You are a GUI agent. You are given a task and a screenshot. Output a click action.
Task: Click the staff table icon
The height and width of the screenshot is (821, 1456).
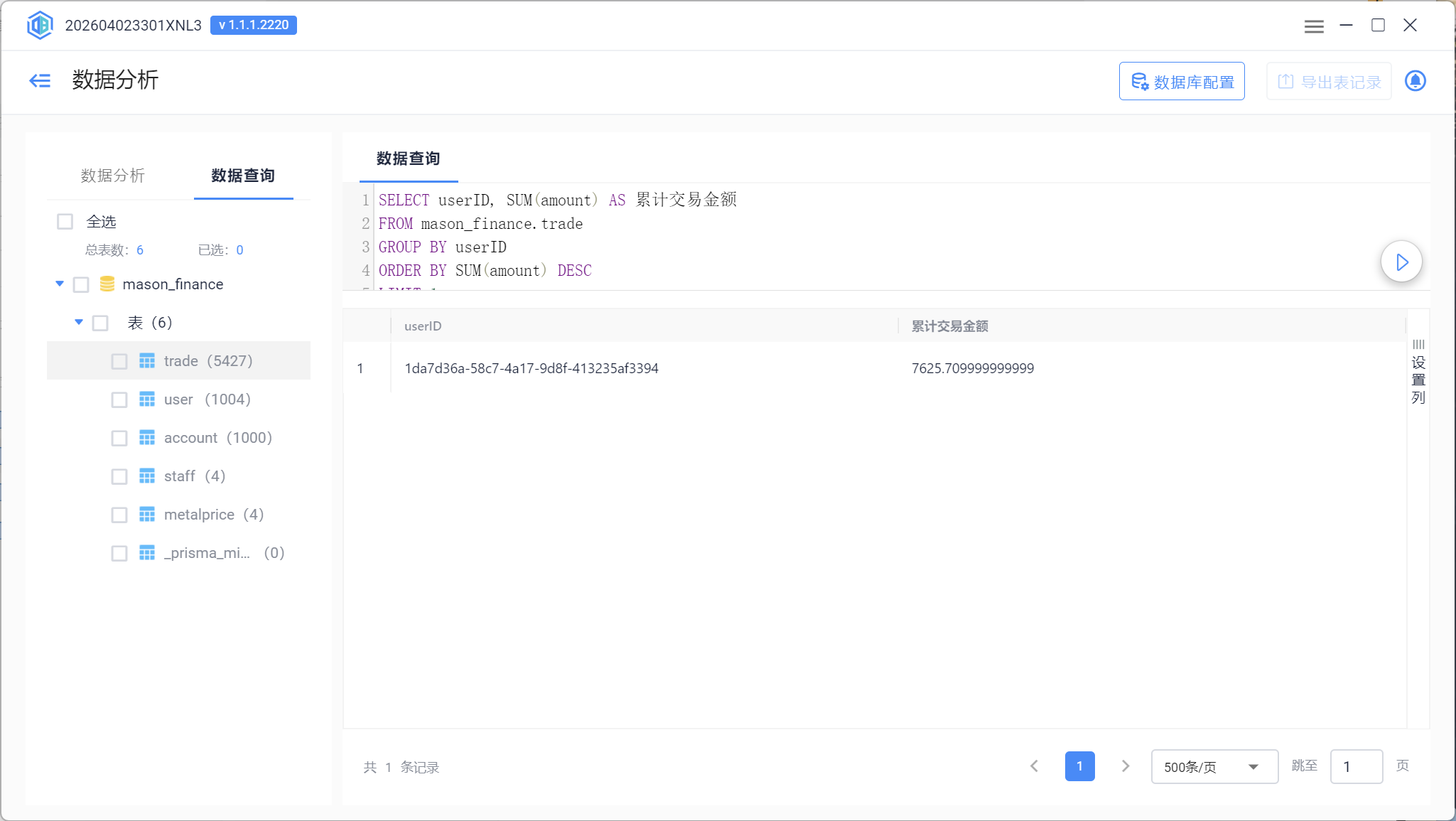[147, 476]
